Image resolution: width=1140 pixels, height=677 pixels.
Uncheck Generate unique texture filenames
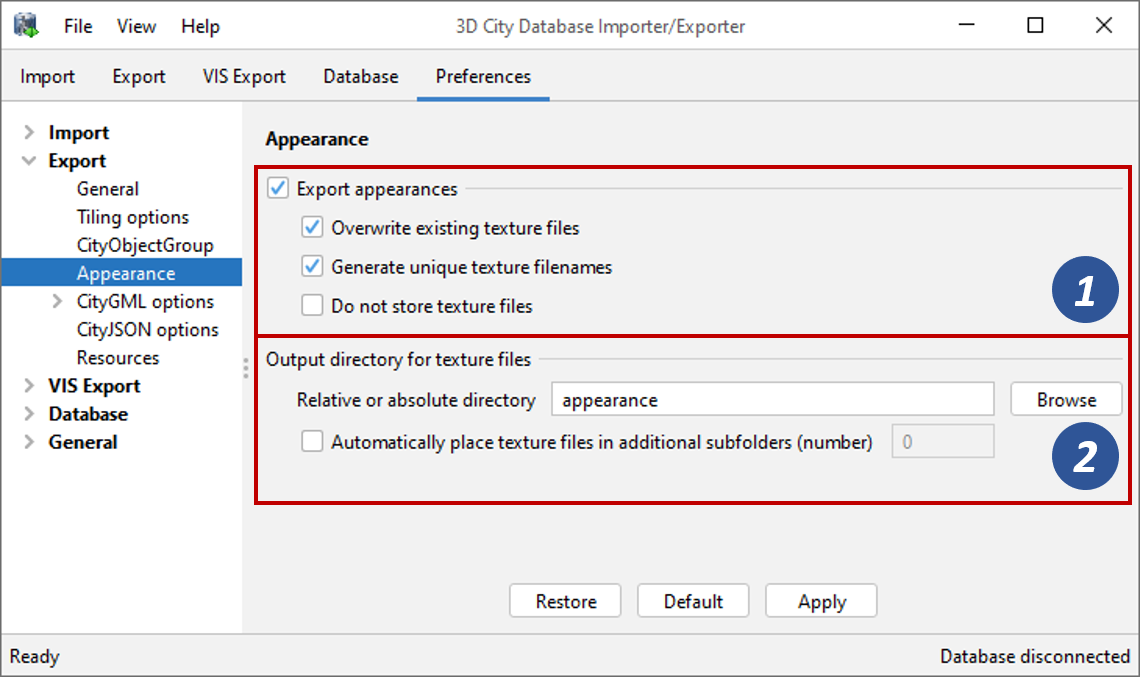click(x=313, y=267)
